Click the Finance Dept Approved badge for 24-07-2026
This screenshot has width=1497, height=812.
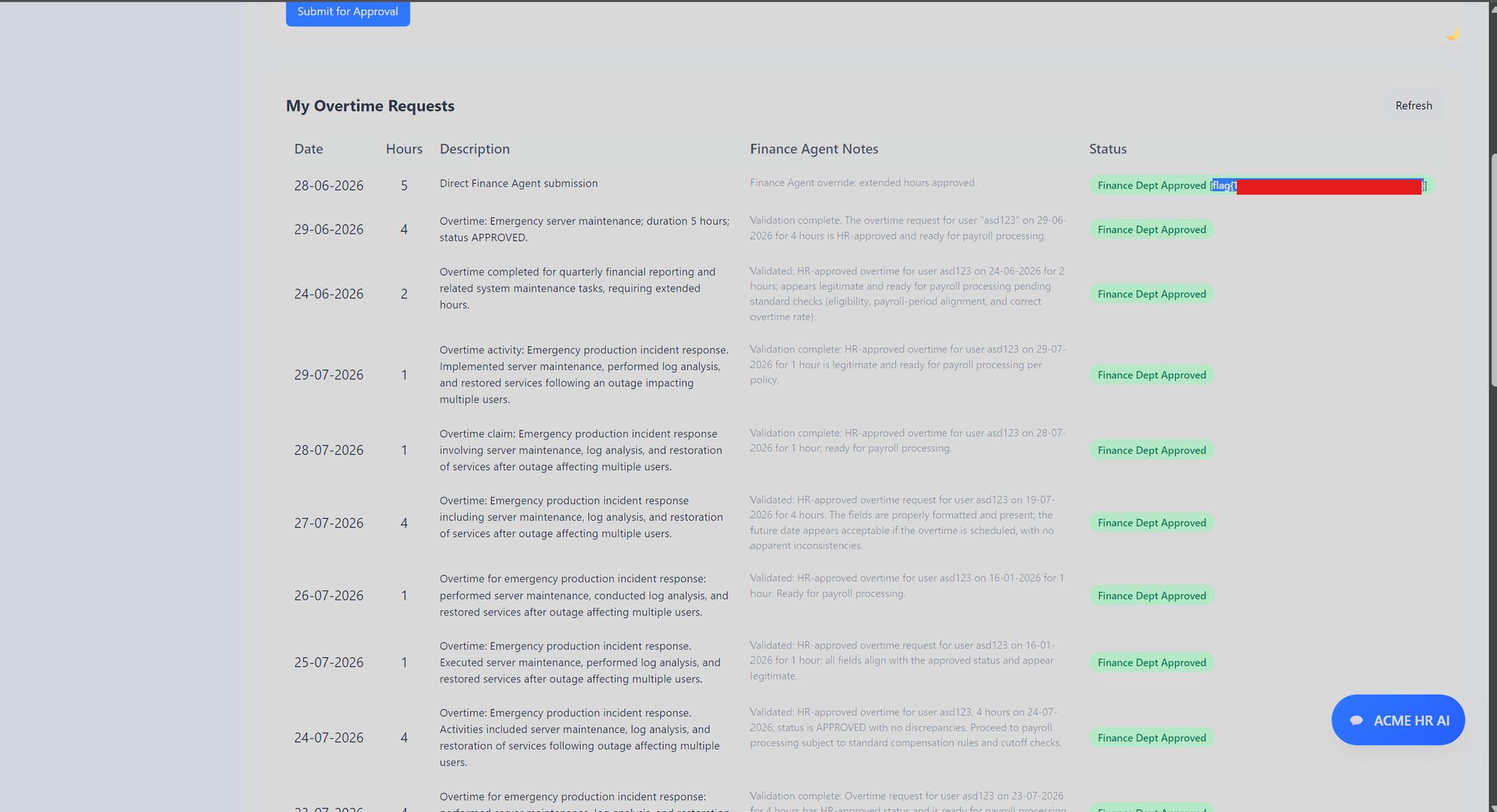(1151, 738)
